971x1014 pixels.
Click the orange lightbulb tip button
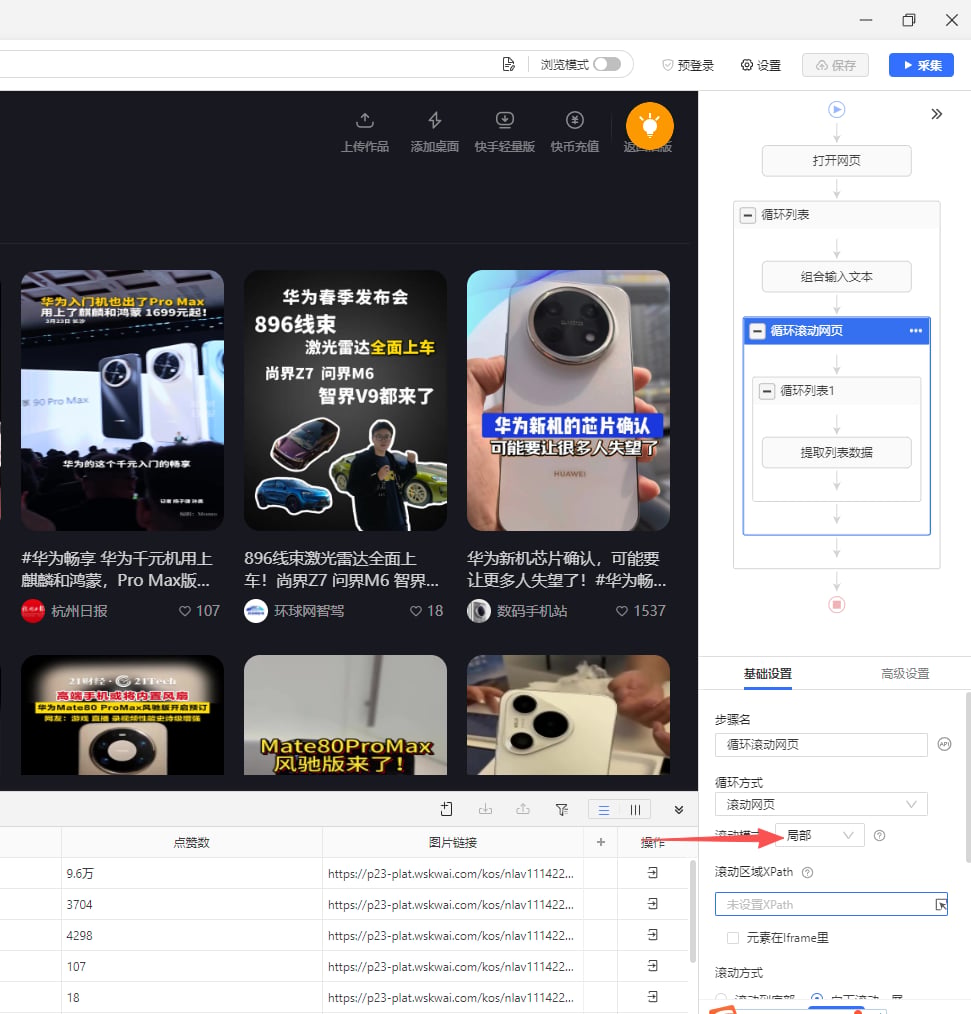coord(650,126)
